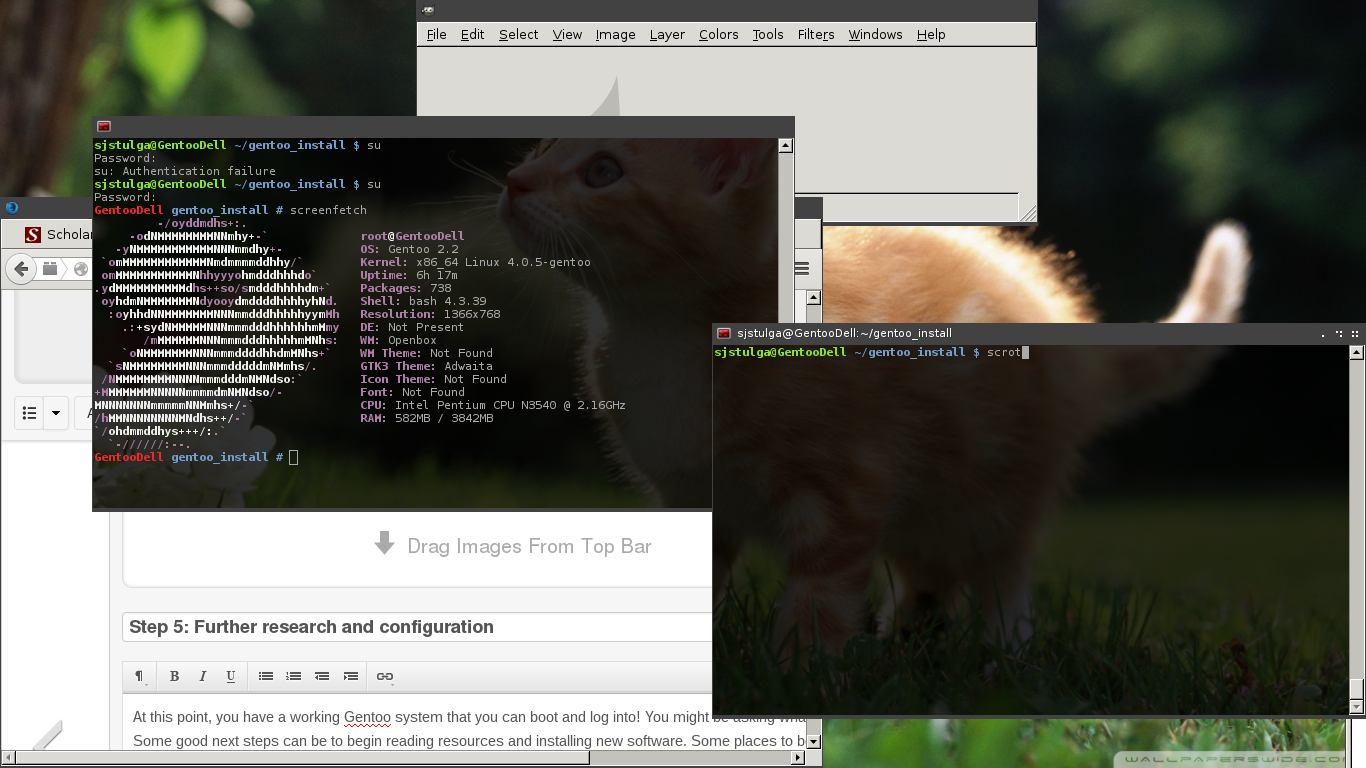Click the browser back arrow button

click(x=20, y=269)
